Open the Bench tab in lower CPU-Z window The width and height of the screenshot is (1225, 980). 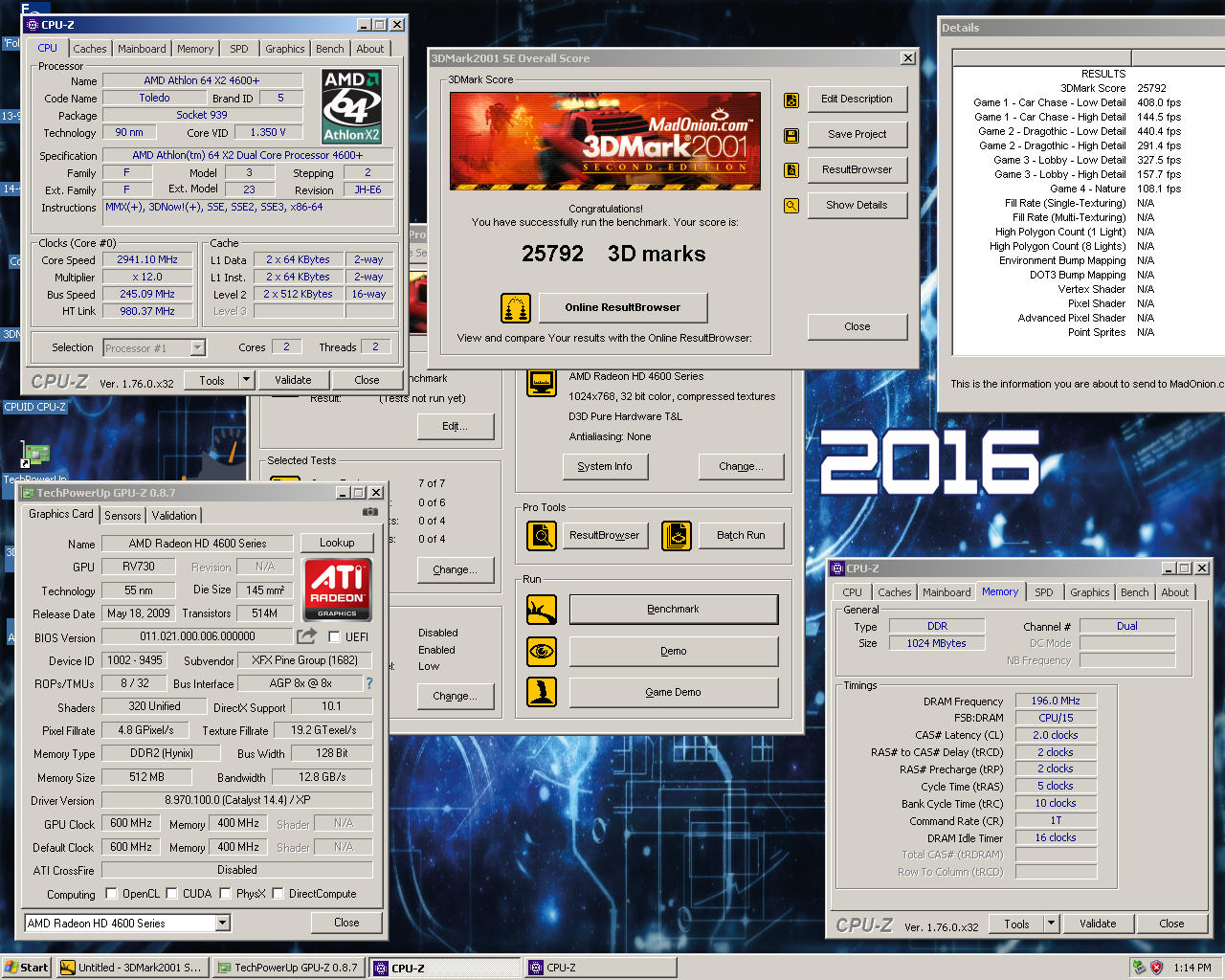coord(1135,592)
